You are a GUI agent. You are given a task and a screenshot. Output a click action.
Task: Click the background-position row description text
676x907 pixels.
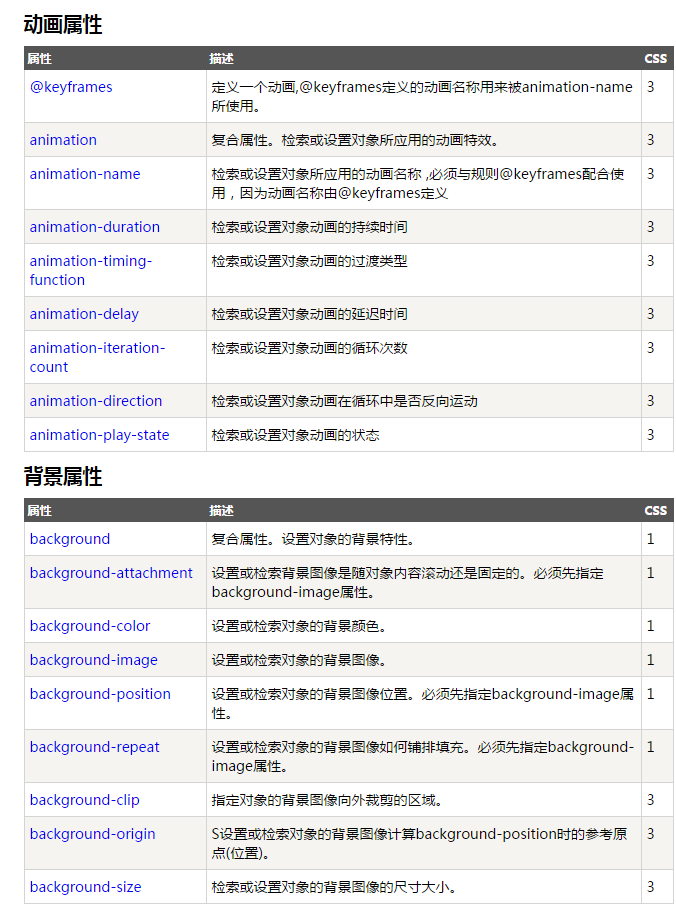[x=423, y=703]
